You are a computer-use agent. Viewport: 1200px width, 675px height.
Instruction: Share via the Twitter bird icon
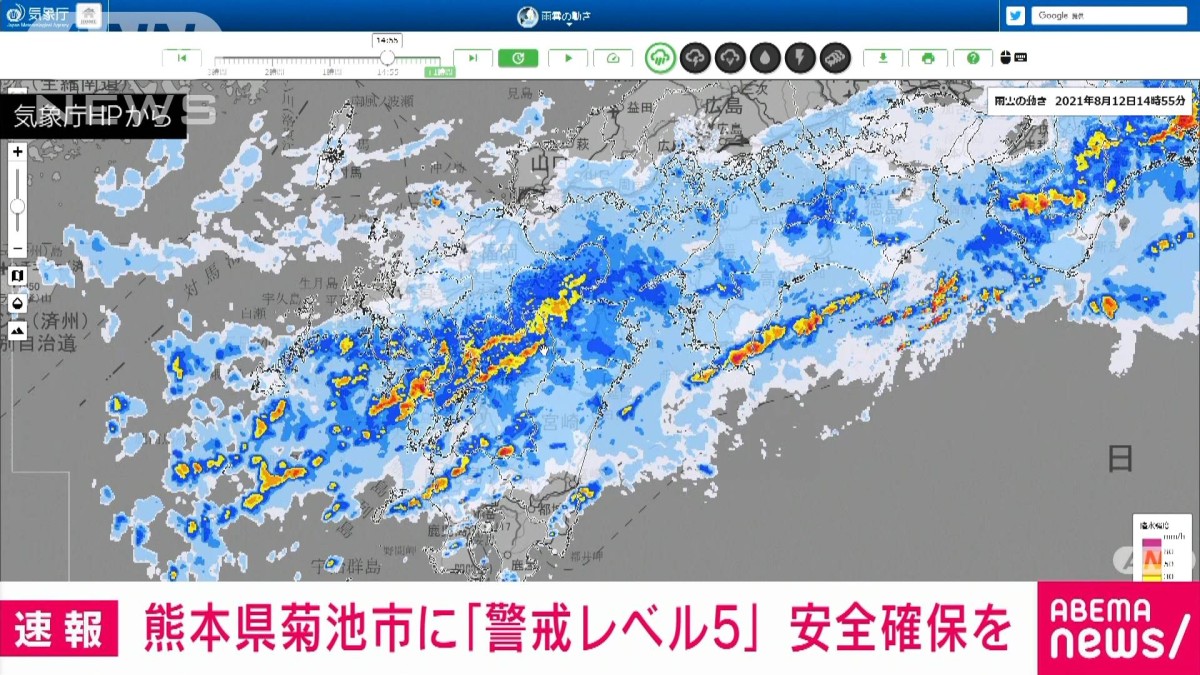pyautogui.click(x=1016, y=15)
